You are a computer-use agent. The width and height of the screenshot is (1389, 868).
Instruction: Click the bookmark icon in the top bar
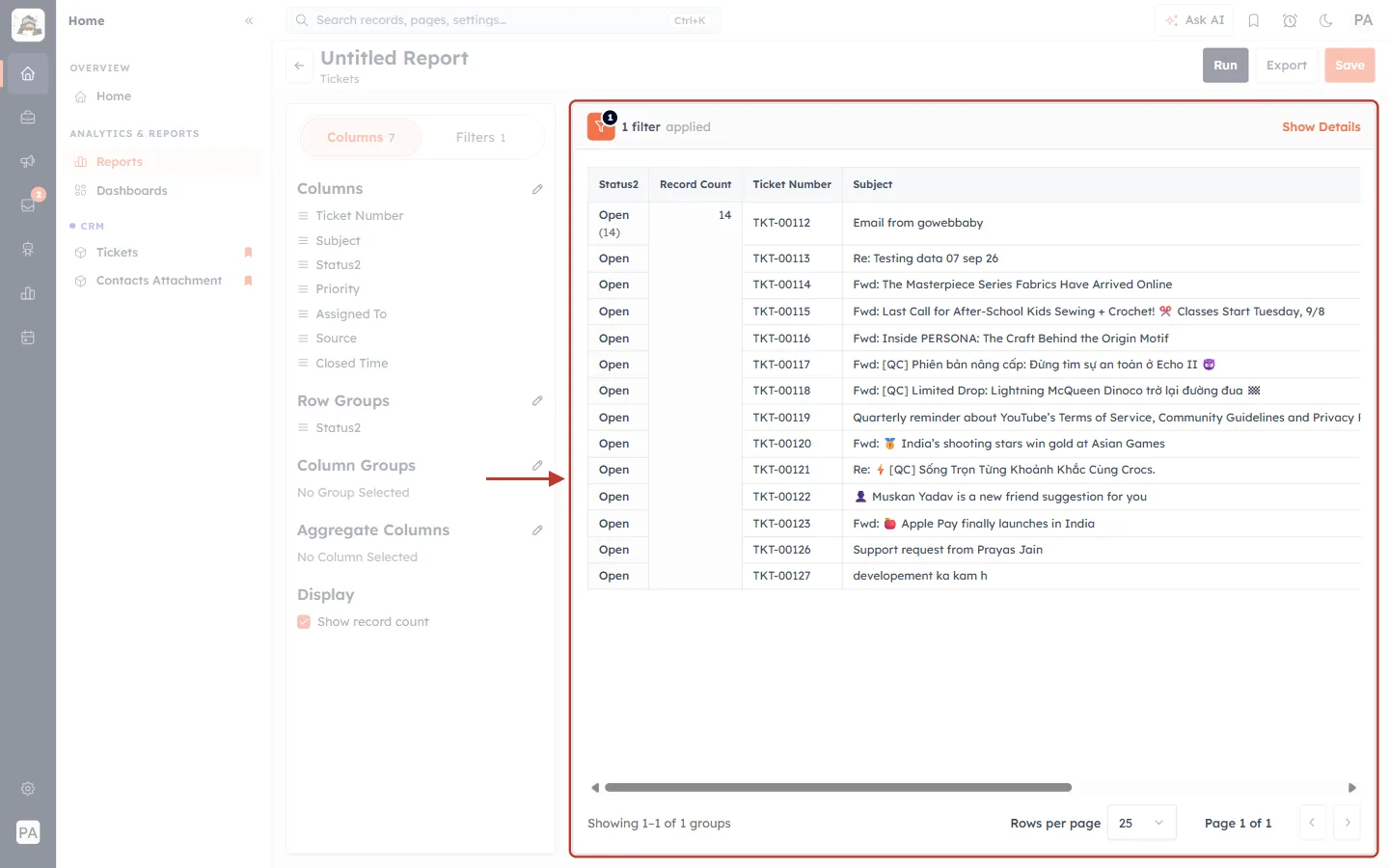tap(1254, 20)
